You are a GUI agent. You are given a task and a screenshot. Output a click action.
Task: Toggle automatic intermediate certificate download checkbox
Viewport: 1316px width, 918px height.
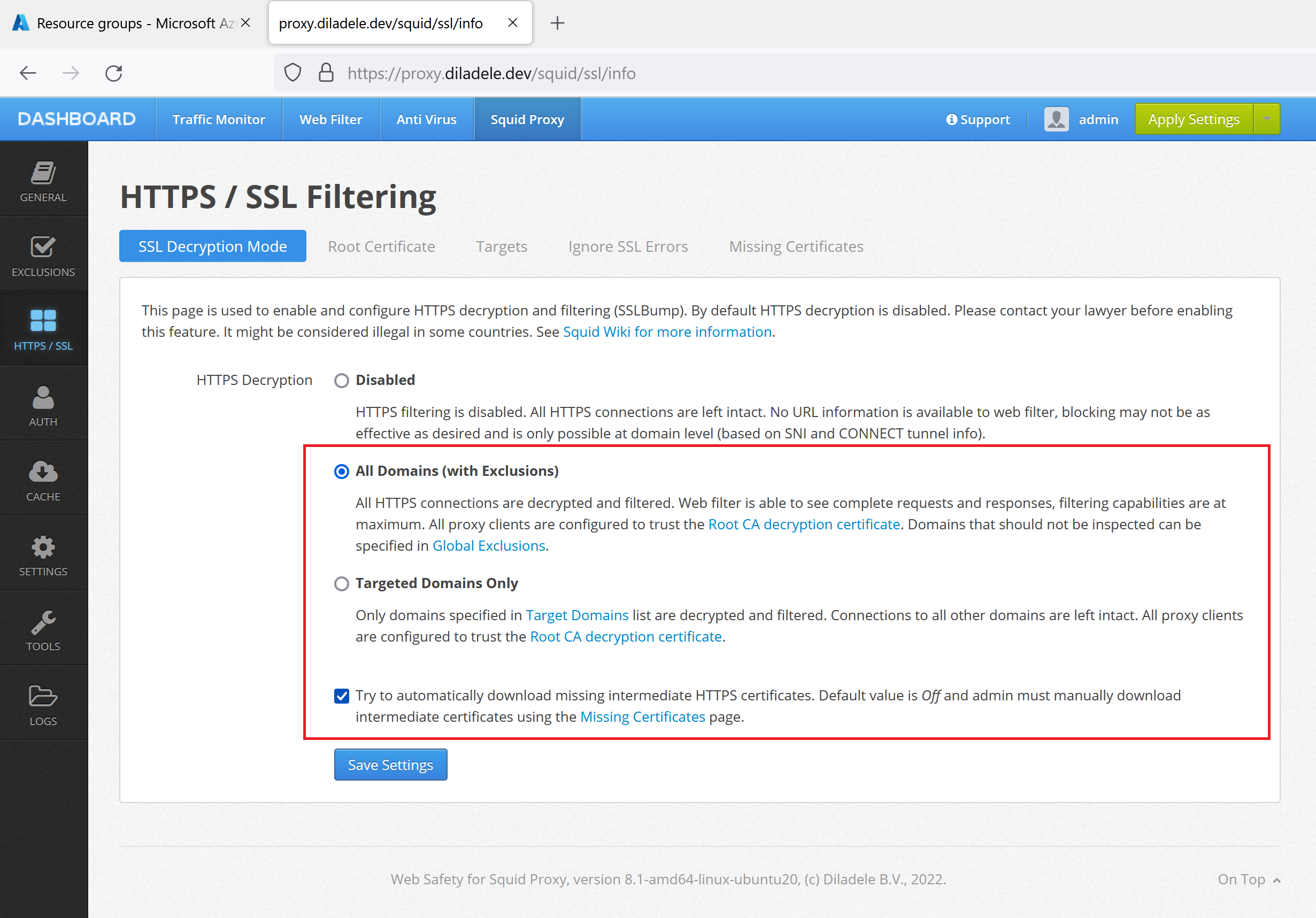click(x=342, y=696)
